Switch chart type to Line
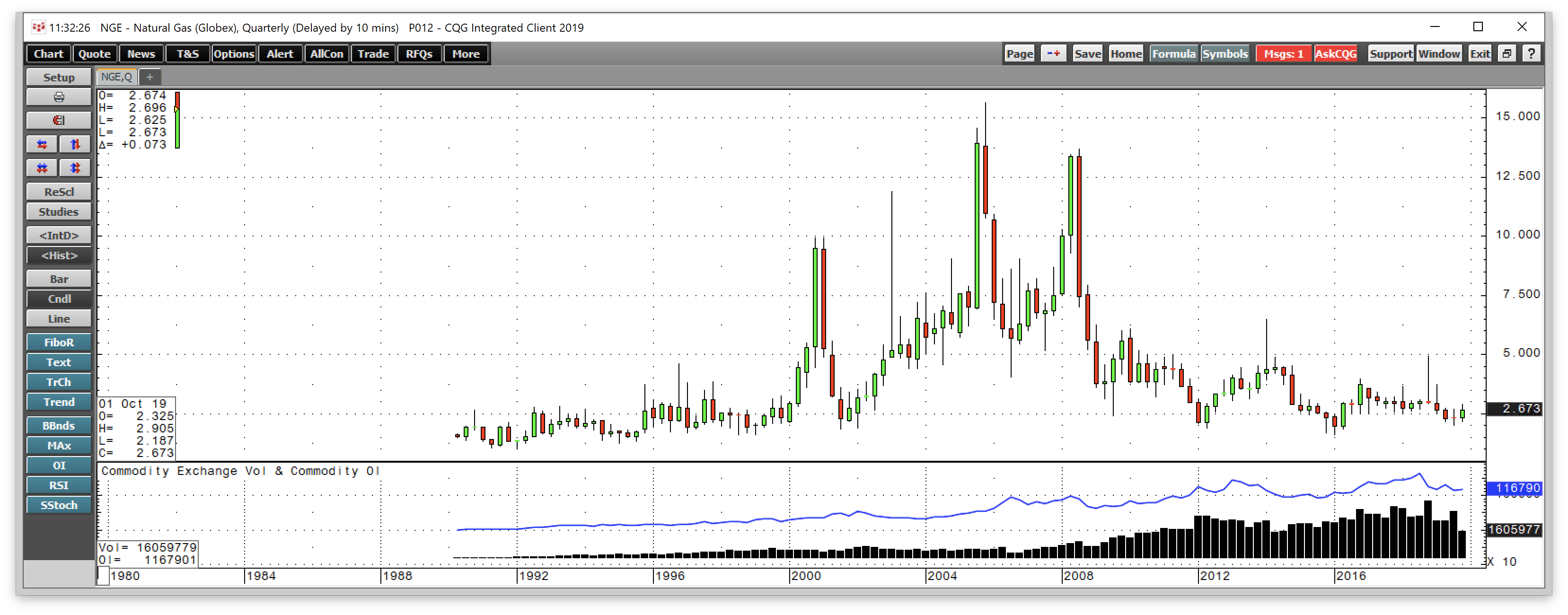 (59, 319)
